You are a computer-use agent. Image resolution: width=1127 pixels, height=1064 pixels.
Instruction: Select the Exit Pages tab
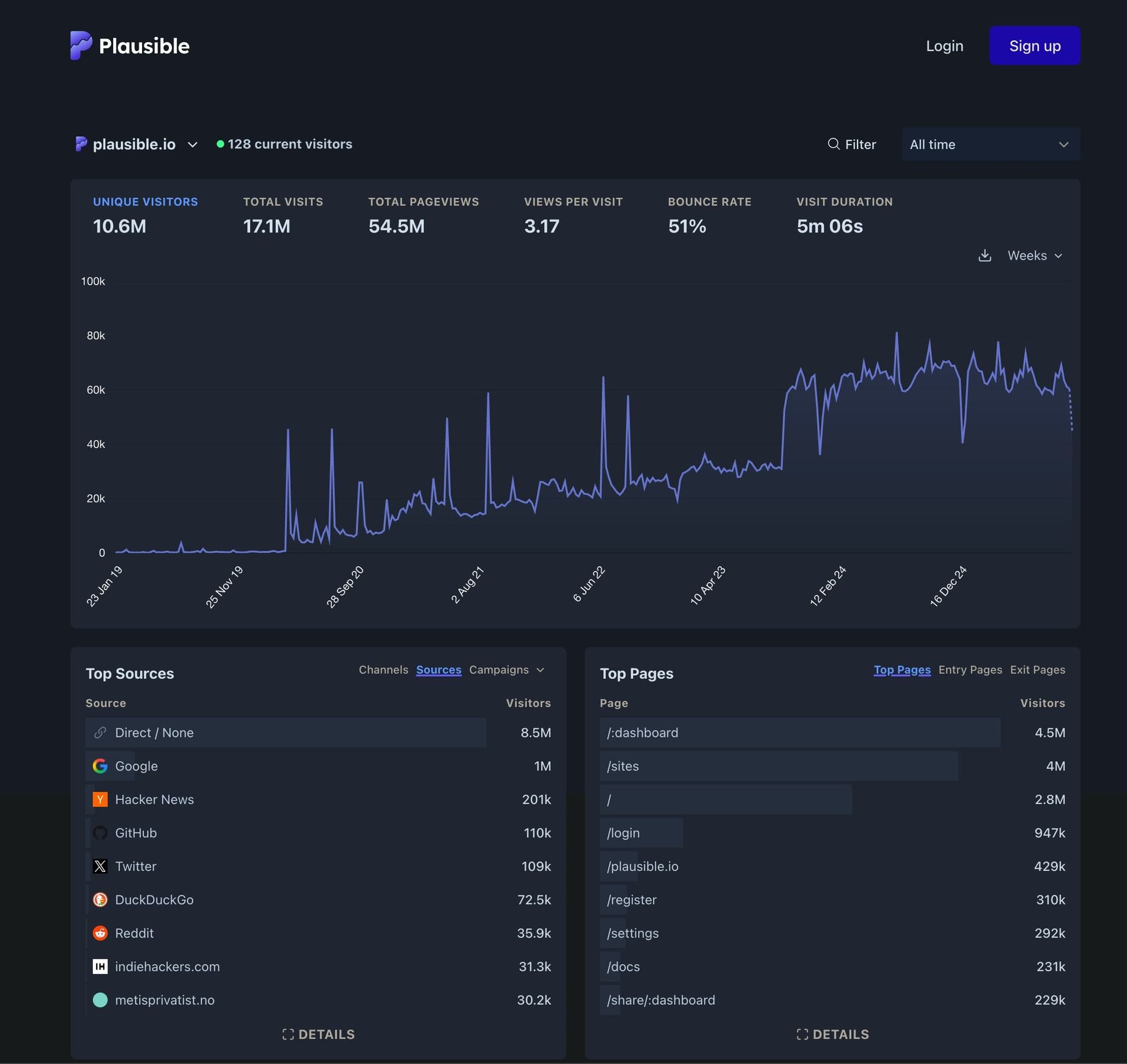1037,669
